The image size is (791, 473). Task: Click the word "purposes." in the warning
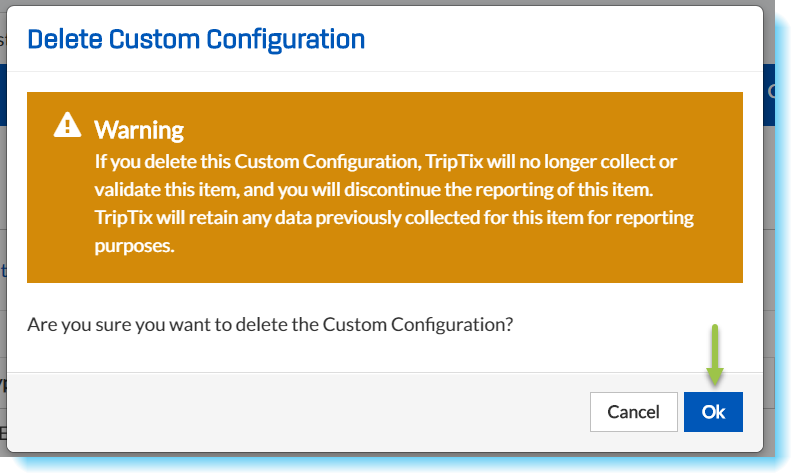[x=135, y=246]
